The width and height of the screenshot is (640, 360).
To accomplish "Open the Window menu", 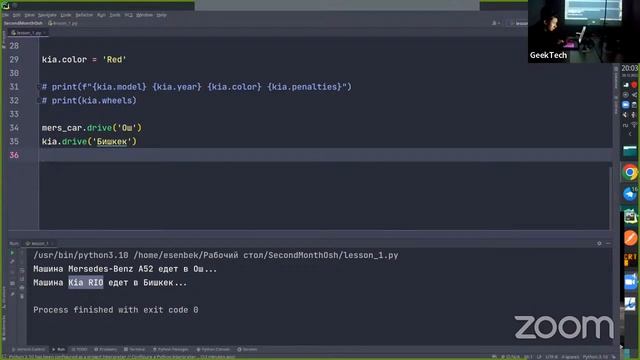I will [x=144, y=15].
